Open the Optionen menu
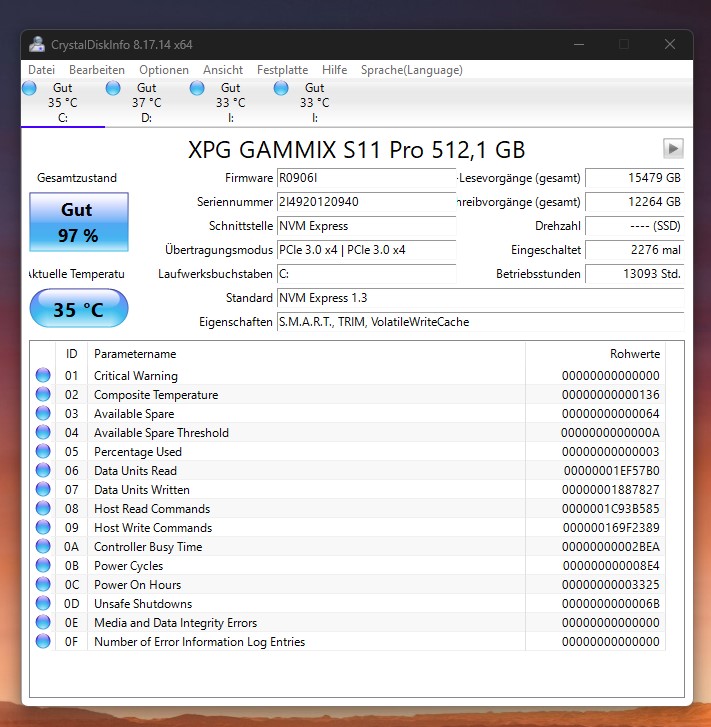Viewport: 711px width, 727px height. tap(164, 70)
